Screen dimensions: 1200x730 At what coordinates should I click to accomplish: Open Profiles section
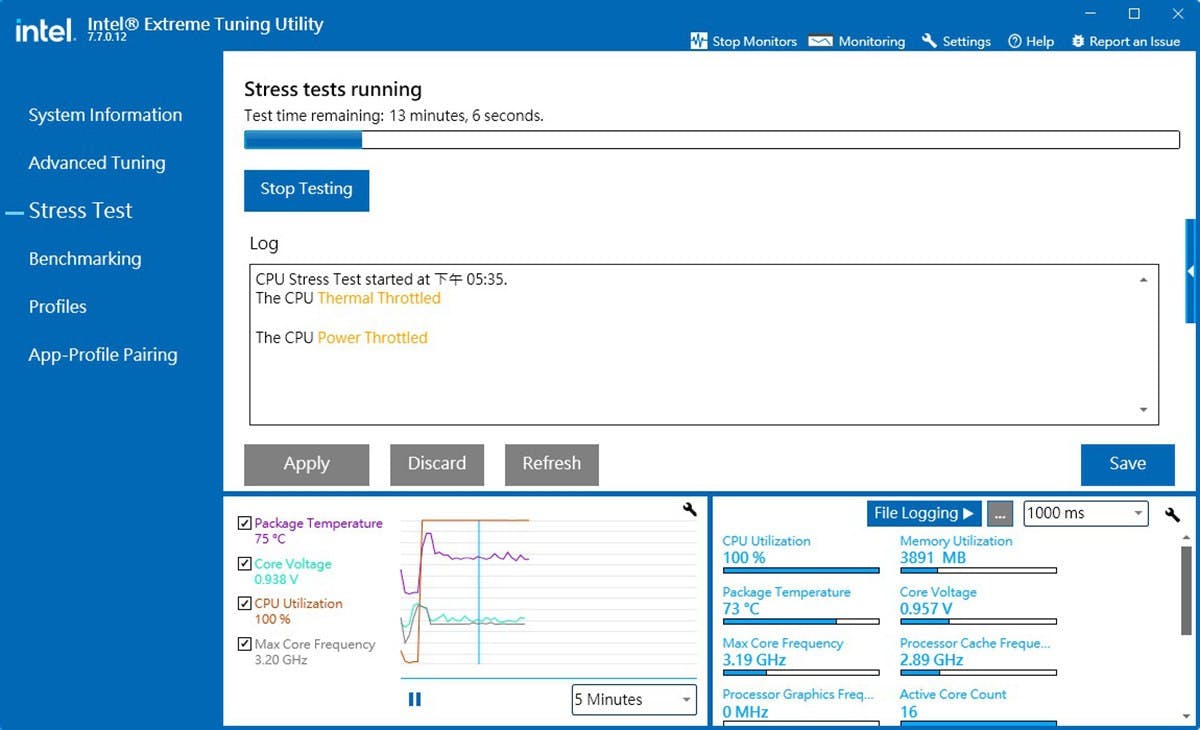pyautogui.click(x=58, y=307)
